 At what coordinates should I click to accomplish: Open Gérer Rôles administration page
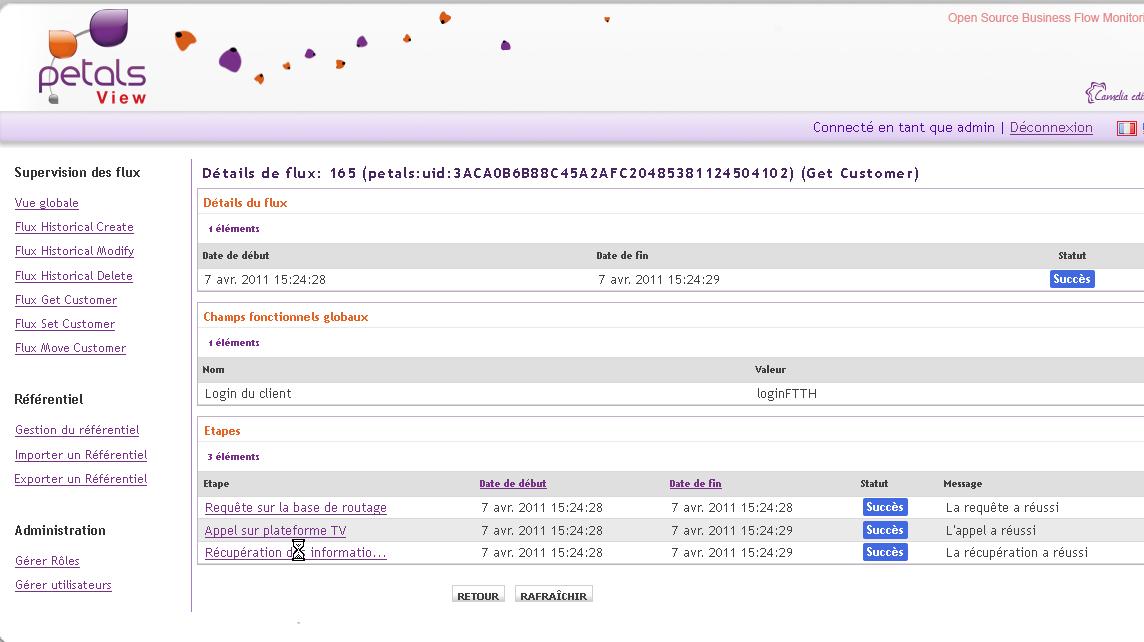(47, 561)
